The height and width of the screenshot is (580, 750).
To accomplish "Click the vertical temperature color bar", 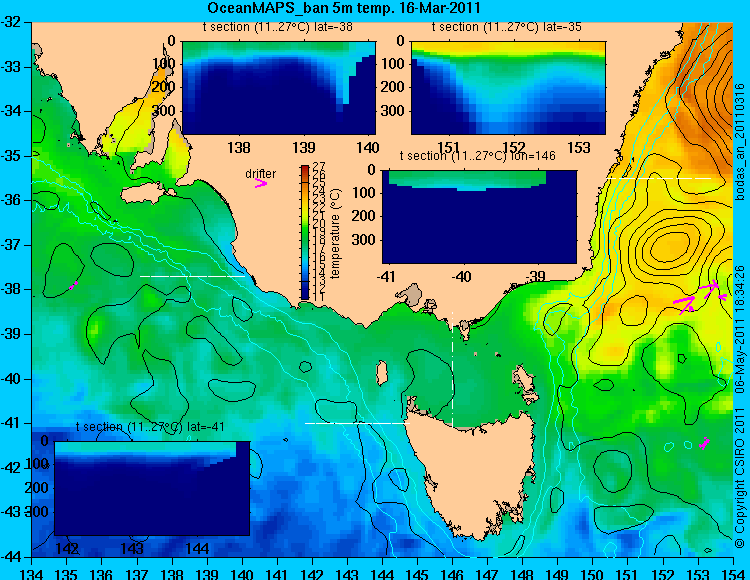I will coord(305,232).
